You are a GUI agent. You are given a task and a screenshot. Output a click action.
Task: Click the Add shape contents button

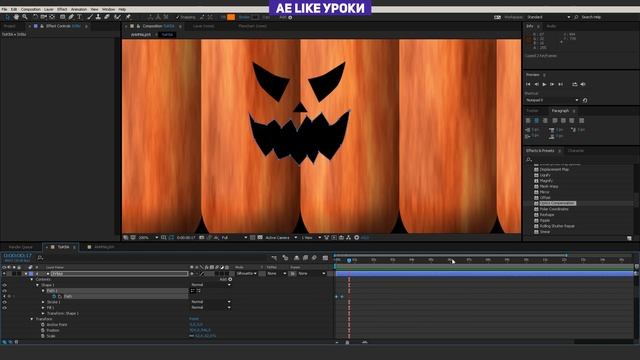(x=230, y=279)
